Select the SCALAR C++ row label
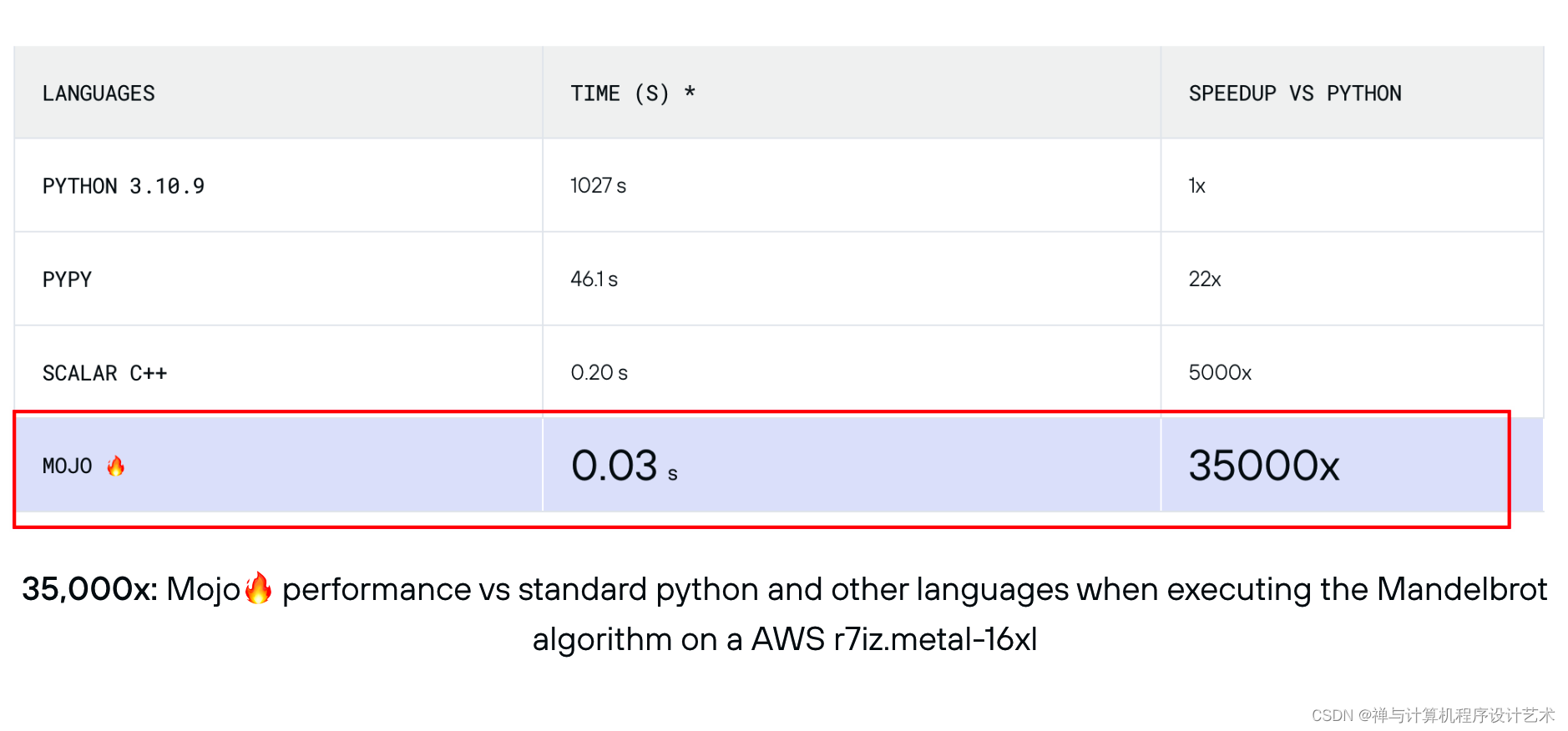This screenshot has height=731, width=1568. [x=104, y=373]
